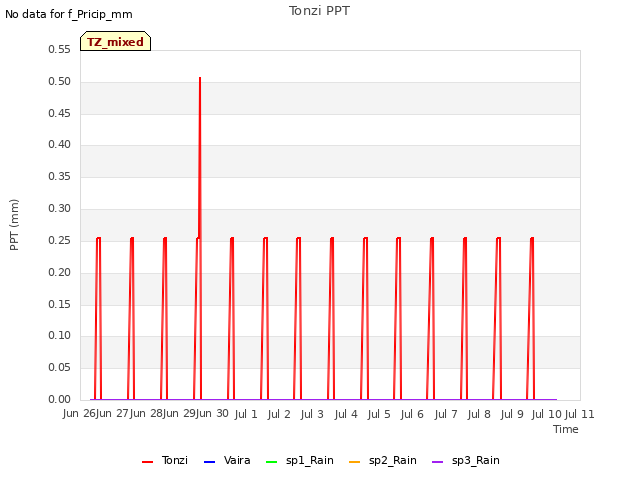Click the TZ_mixed annotation box
This screenshot has width=640, height=480.
(116, 41)
